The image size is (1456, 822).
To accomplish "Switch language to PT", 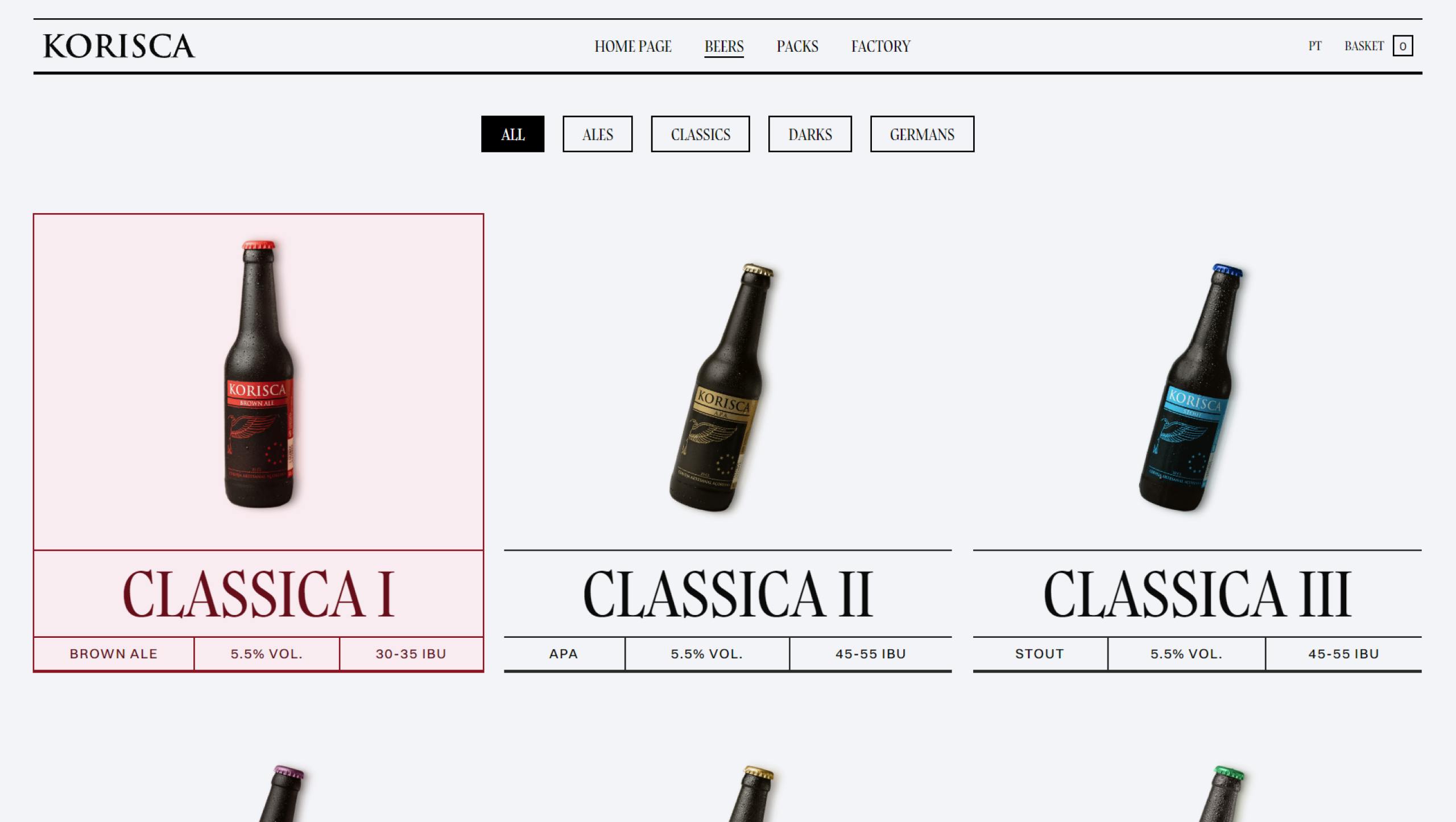I will 1315,46.
